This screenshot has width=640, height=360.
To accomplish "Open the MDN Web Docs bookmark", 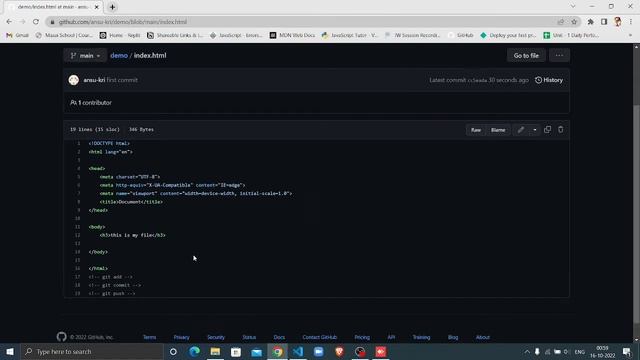I will pos(292,35).
